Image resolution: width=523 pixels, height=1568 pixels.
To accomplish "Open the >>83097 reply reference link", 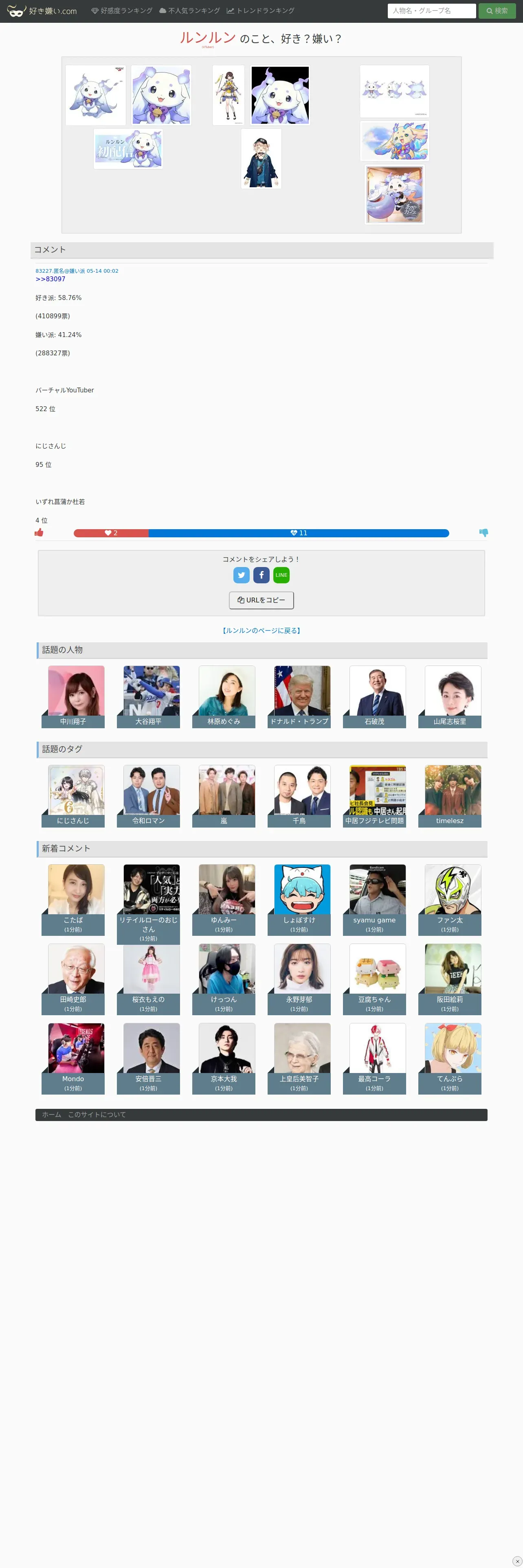I will tap(51, 279).
